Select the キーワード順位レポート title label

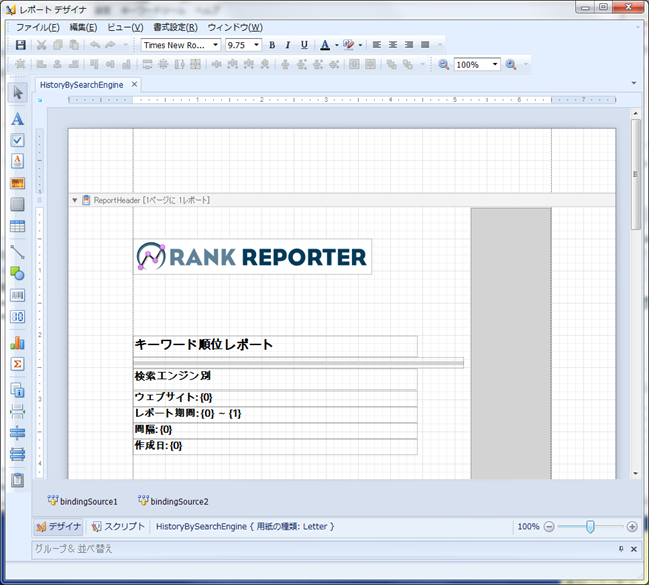point(275,346)
